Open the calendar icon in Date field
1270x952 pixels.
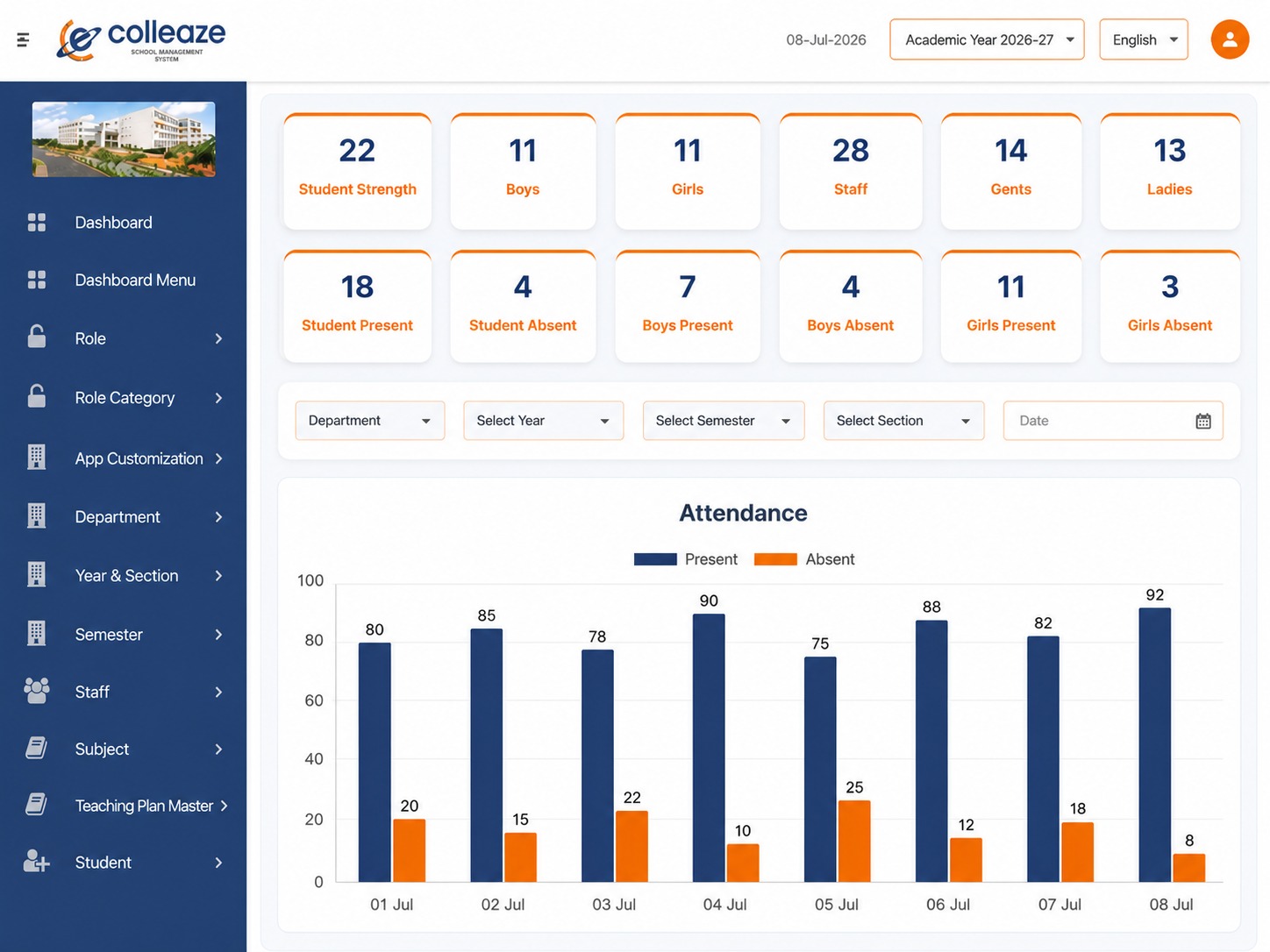click(1203, 422)
